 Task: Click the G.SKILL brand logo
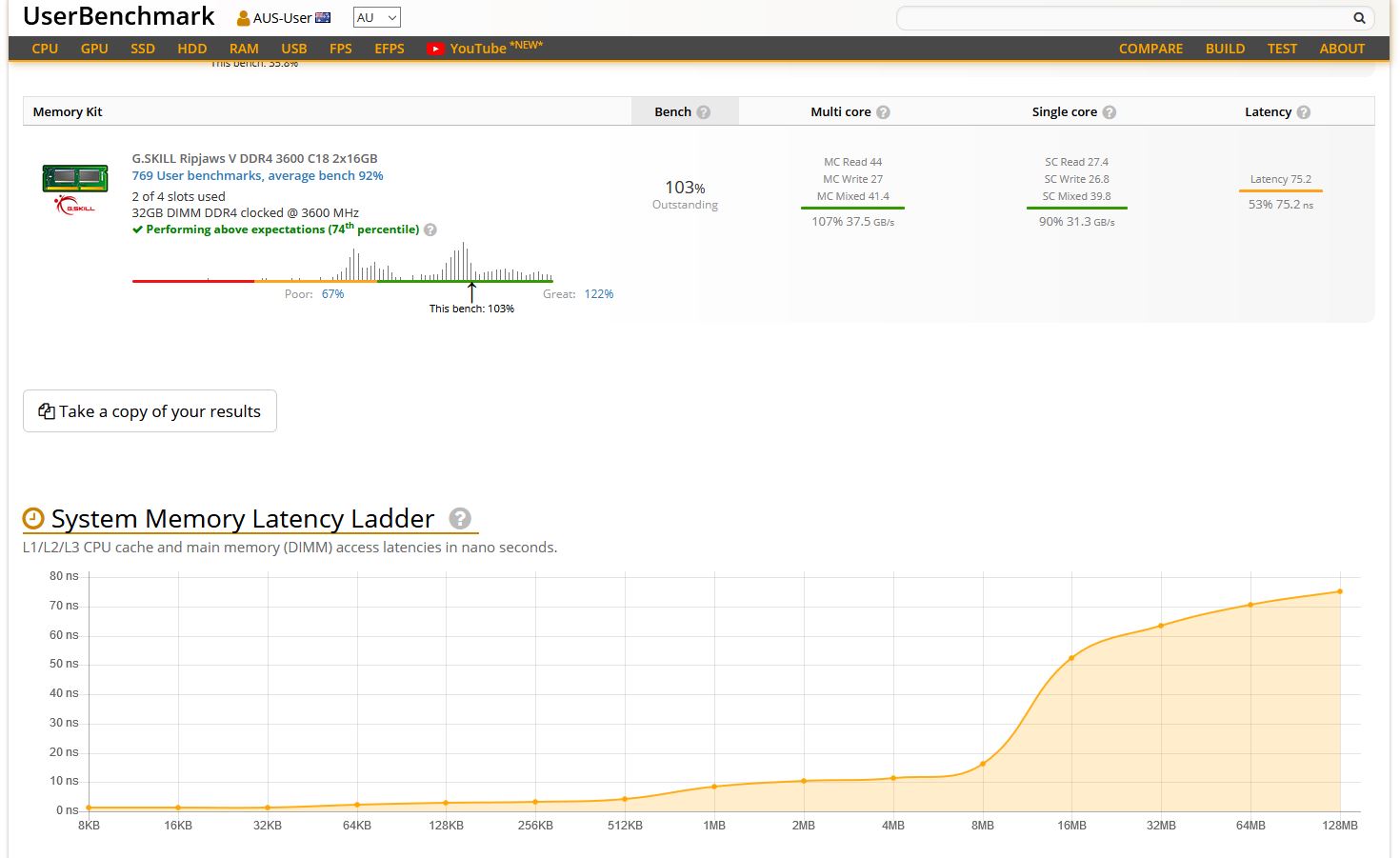[x=75, y=205]
